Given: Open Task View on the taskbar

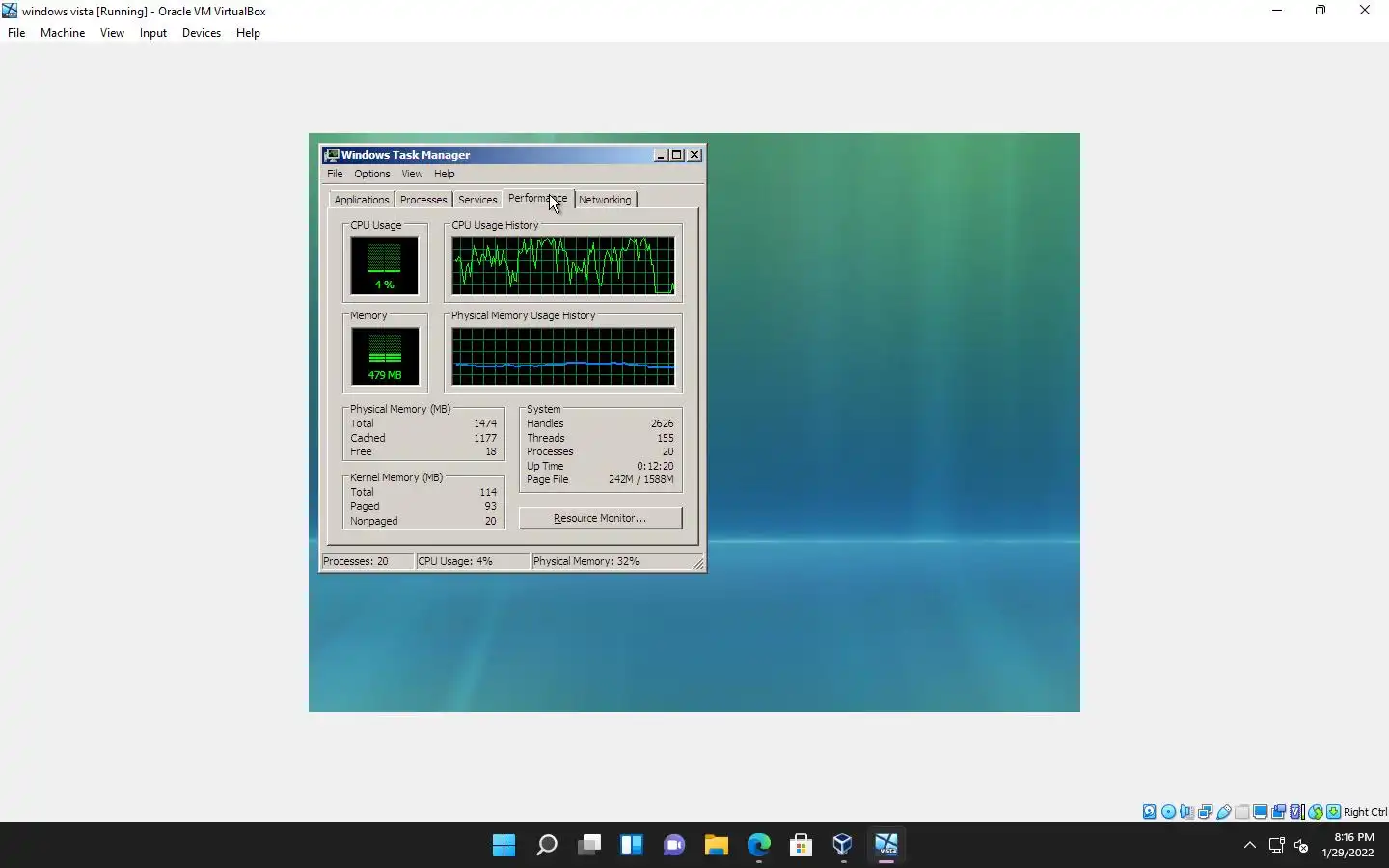Looking at the screenshot, I should (x=589, y=845).
